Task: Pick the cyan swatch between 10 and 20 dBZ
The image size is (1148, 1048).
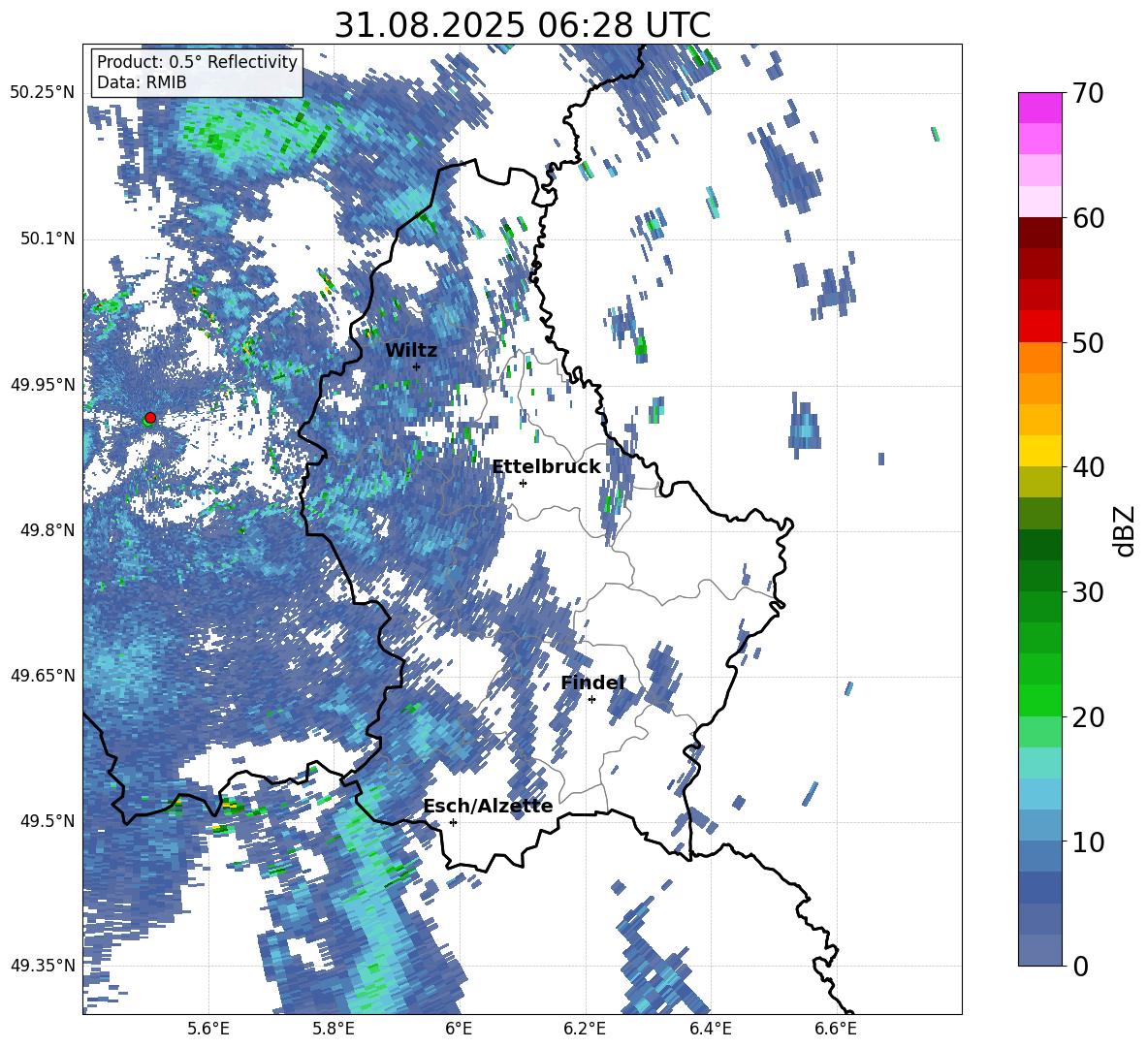Action: pyautogui.click(x=1039, y=793)
